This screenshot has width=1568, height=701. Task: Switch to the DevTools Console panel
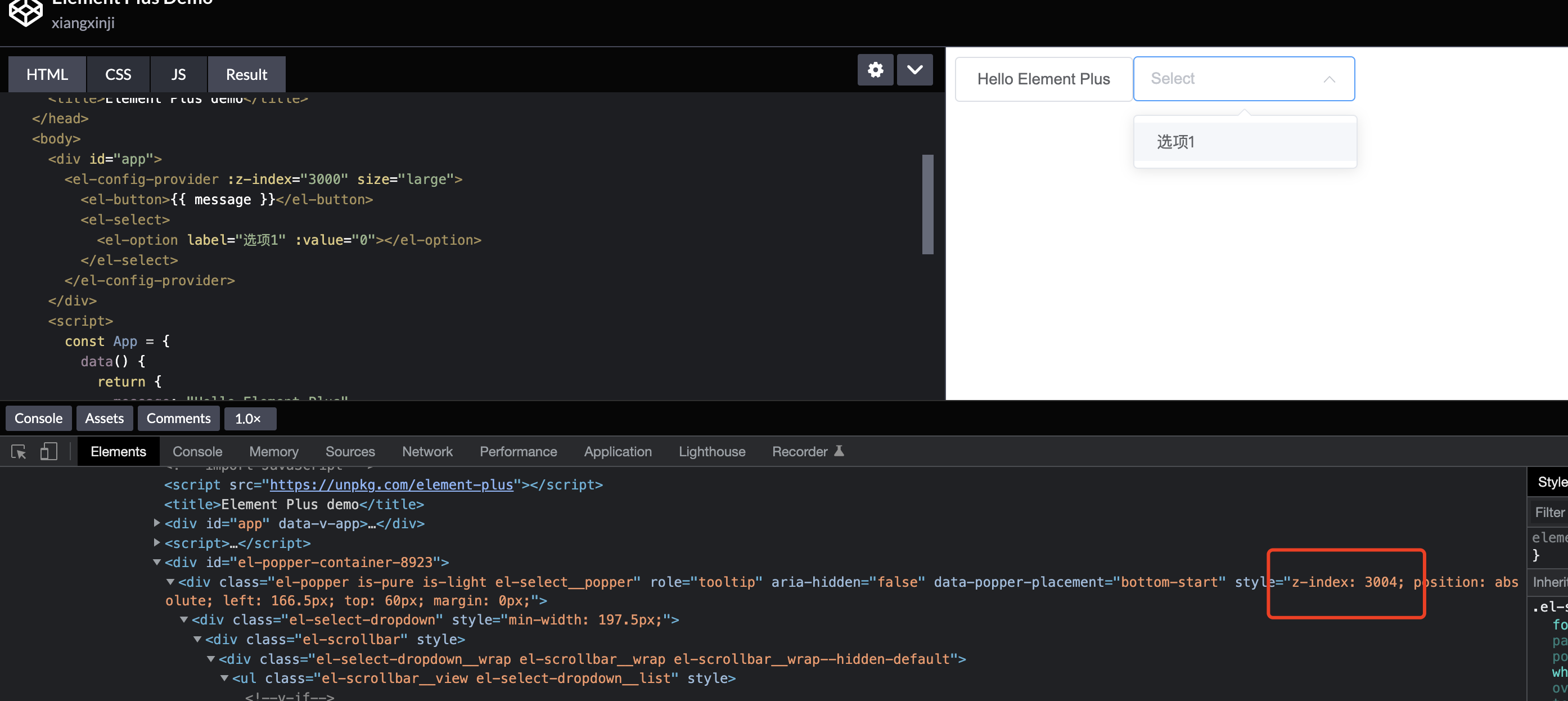pyautogui.click(x=197, y=451)
